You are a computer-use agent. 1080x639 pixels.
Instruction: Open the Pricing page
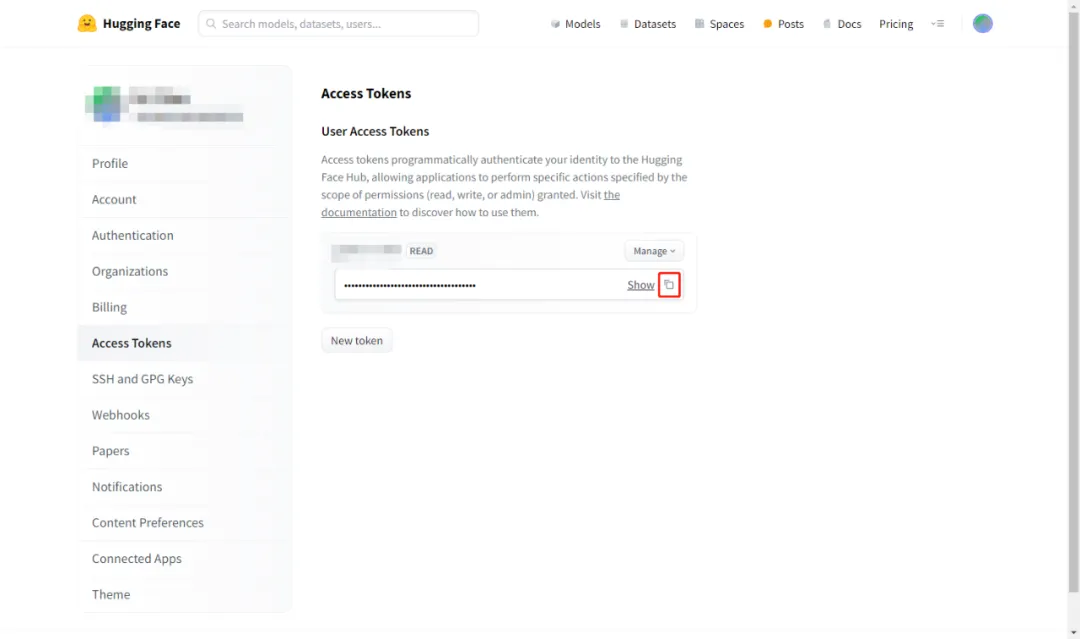(895, 23)
